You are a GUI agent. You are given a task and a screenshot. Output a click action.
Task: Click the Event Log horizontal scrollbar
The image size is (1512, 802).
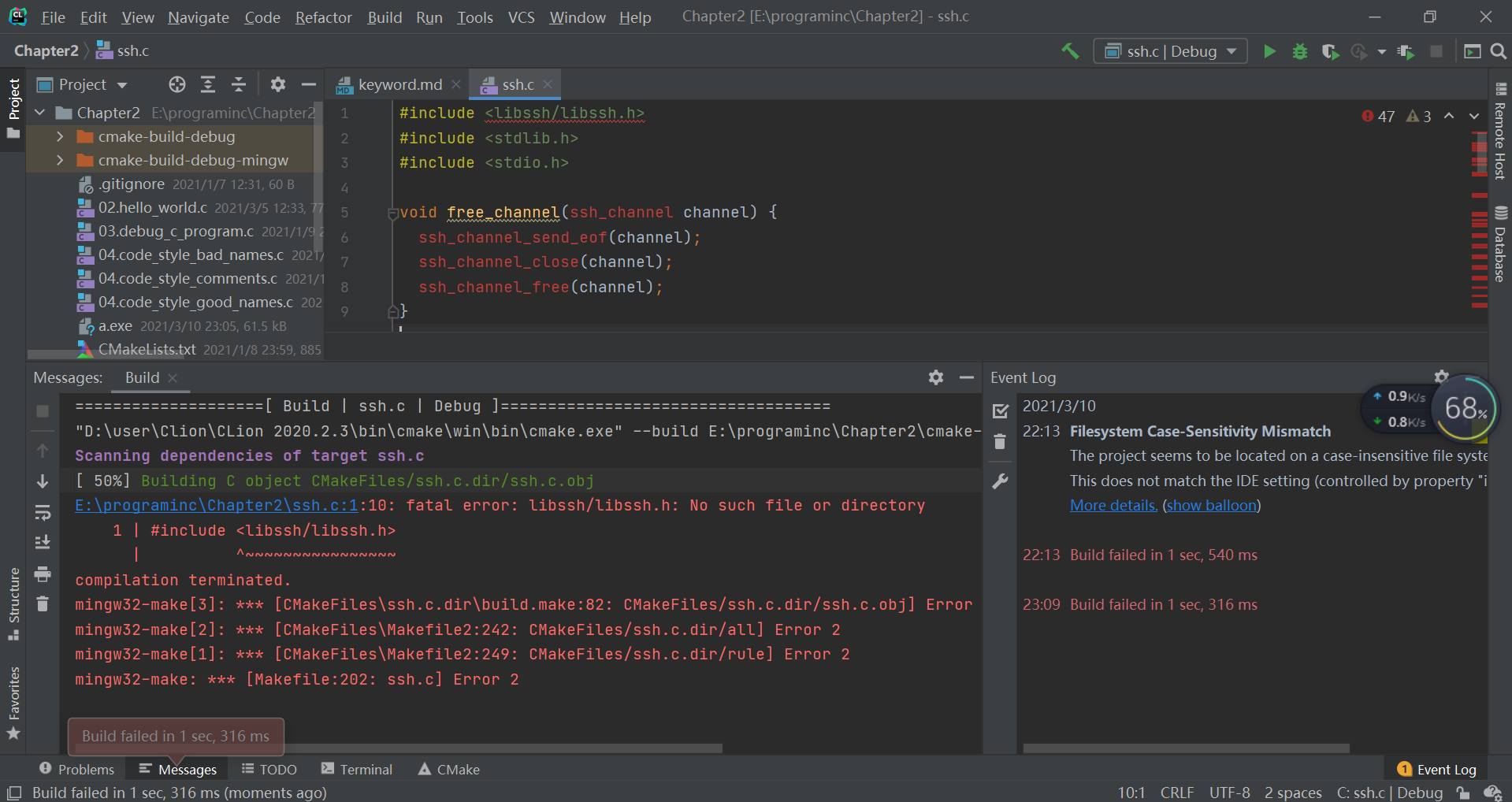point(1186,748)
